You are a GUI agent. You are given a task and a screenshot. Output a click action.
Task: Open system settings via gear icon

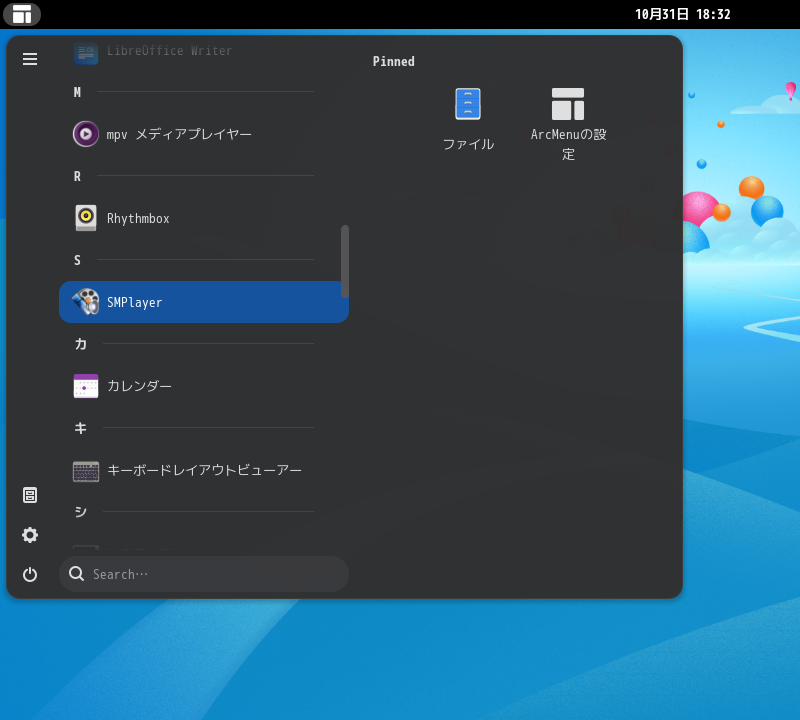pos(30,535)
